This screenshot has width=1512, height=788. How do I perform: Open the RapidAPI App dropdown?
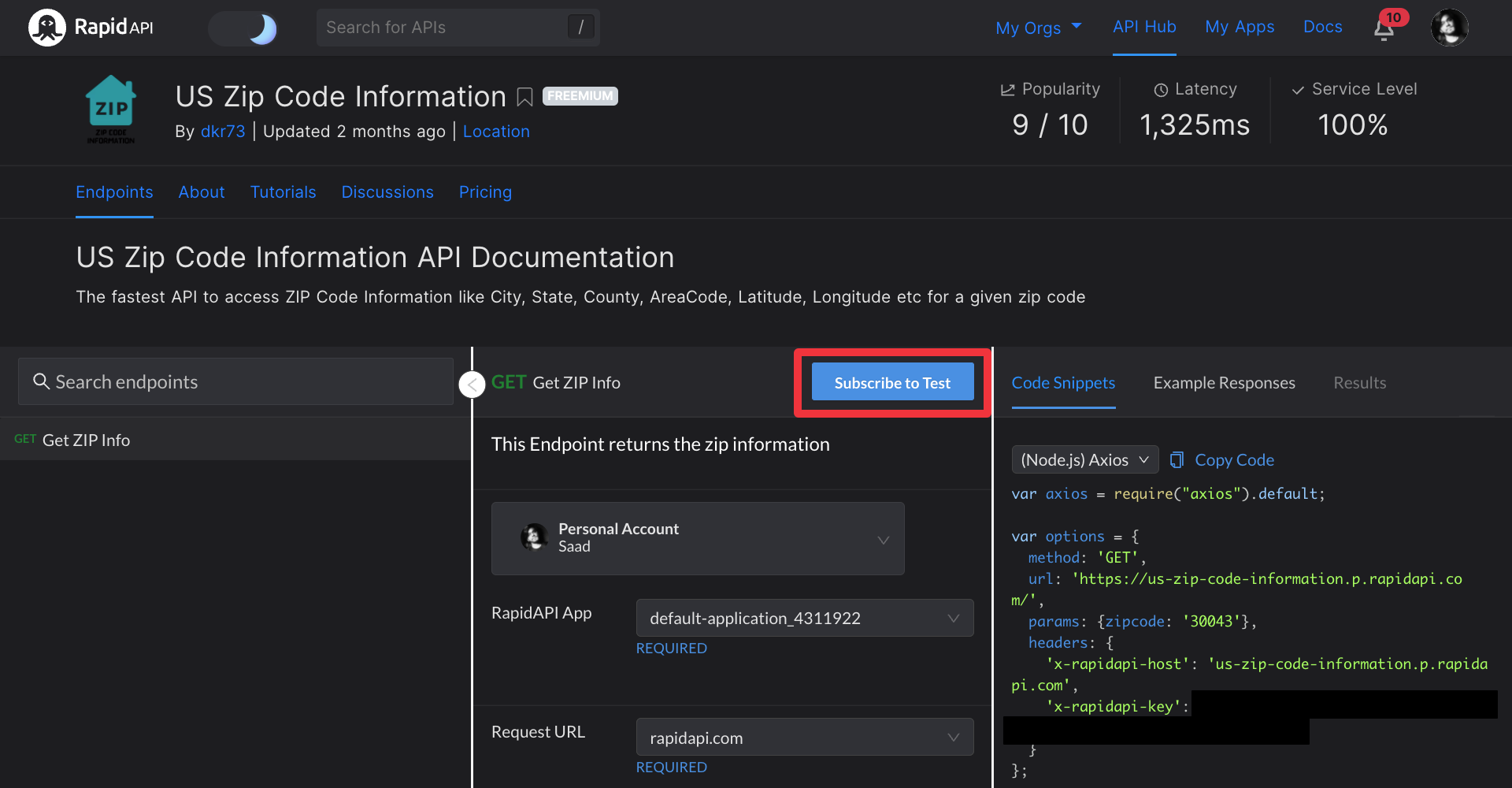click(805, 618)
